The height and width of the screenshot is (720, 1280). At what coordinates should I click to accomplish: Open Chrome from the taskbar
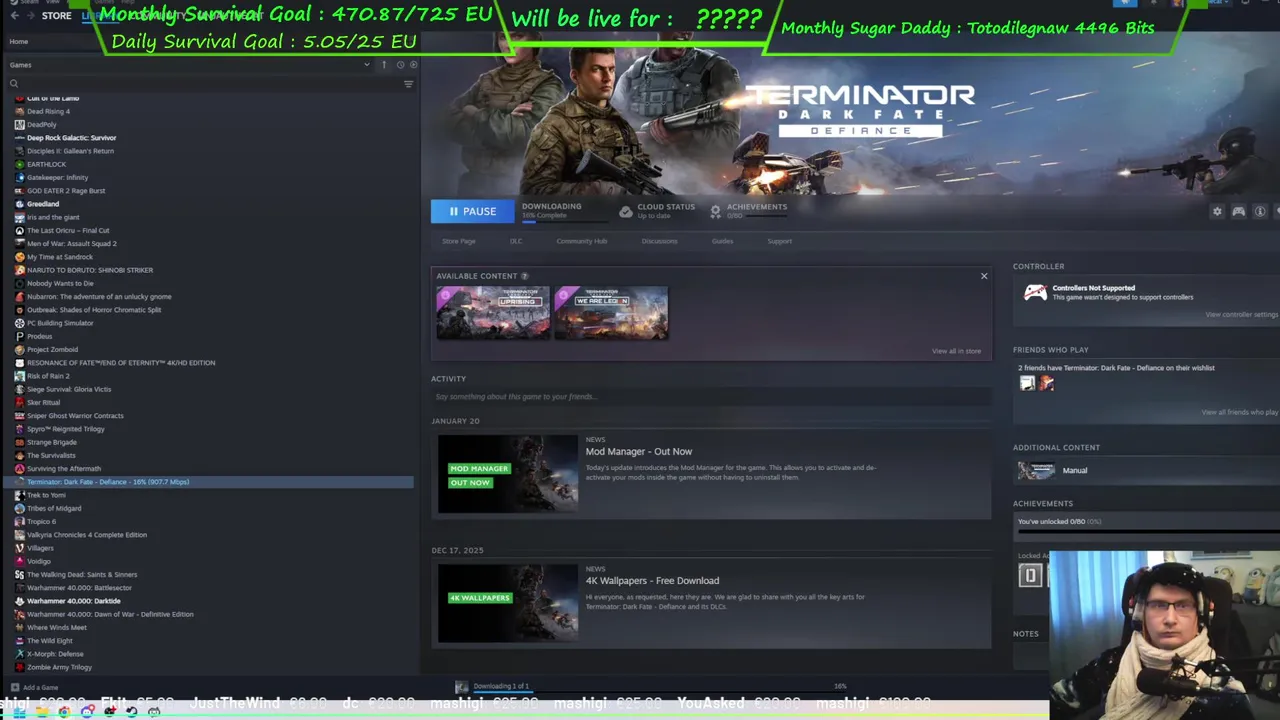pos(65,711)
